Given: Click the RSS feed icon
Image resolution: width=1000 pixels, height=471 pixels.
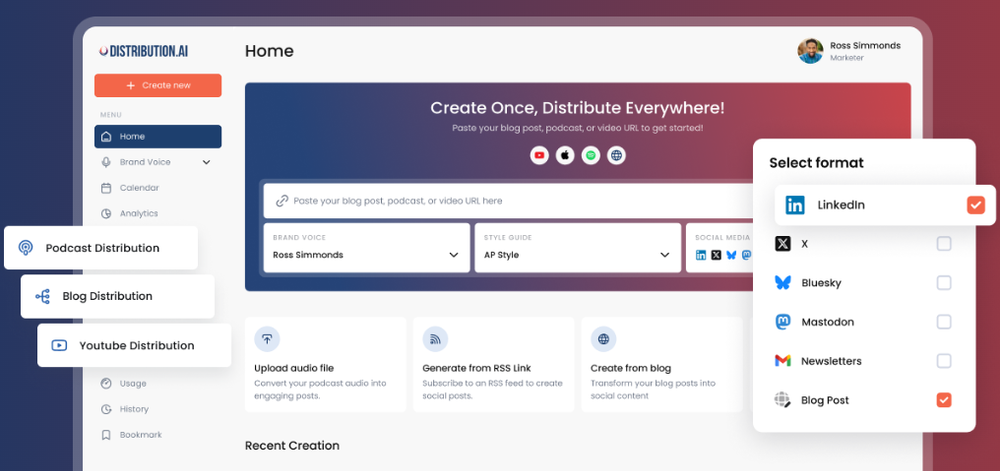Looking at the screenshot, I should click(x=435, y=339).
